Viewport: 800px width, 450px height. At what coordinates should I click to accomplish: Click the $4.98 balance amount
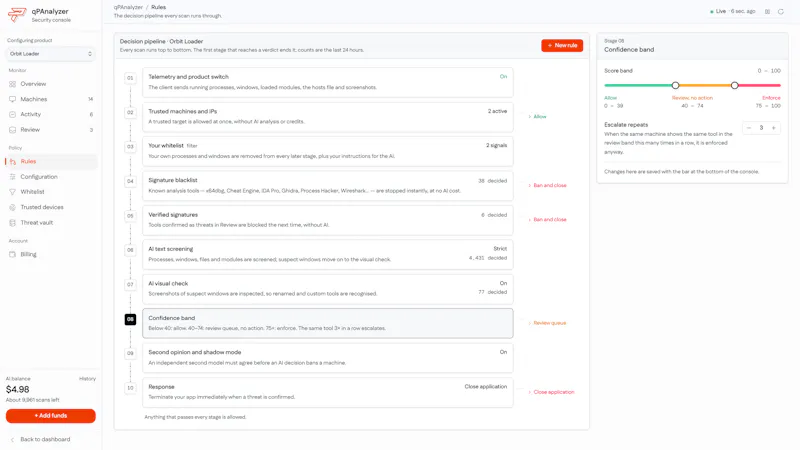click(x=17, y=389)
